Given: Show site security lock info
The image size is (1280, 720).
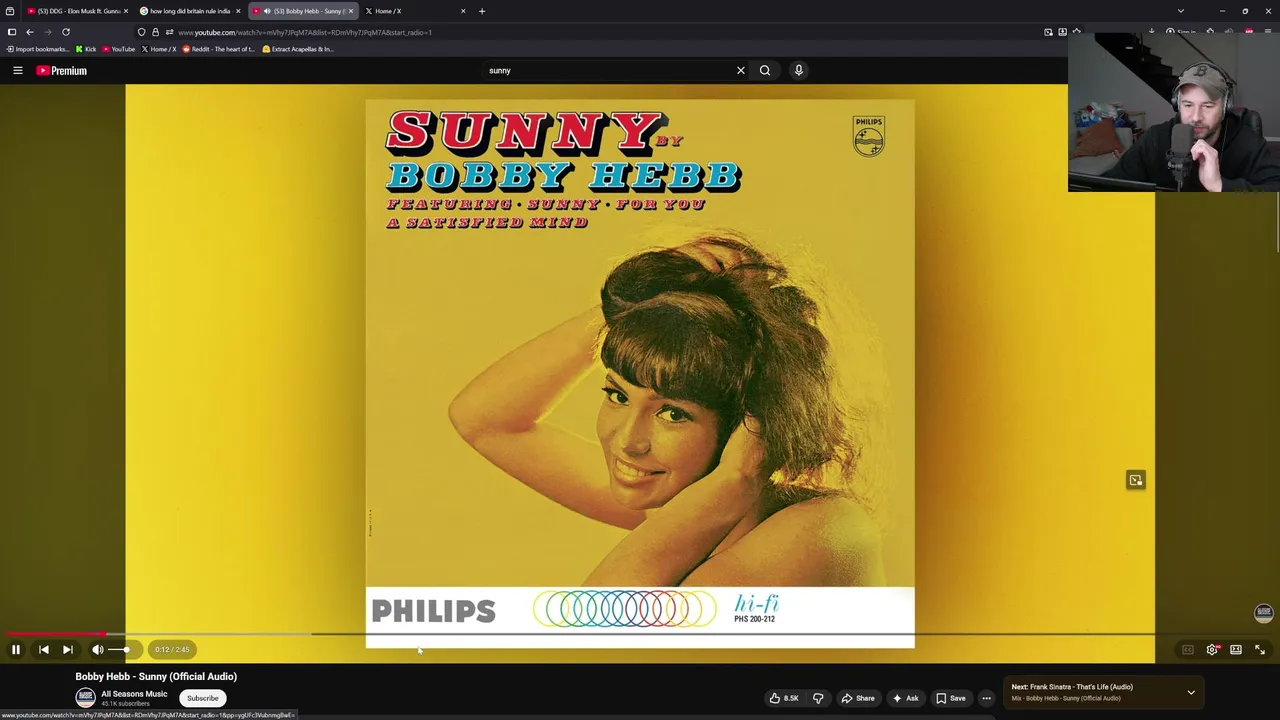Looking at the screenshot, I should pos(155,32).
